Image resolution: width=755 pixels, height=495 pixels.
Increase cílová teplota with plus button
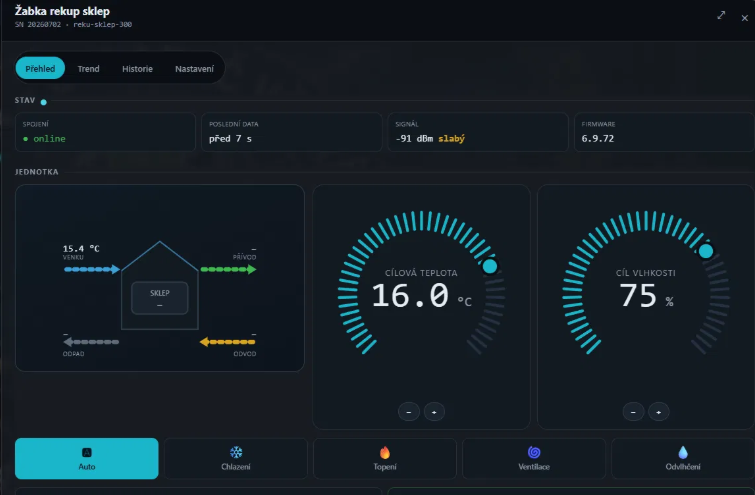[x=434, y=412]
